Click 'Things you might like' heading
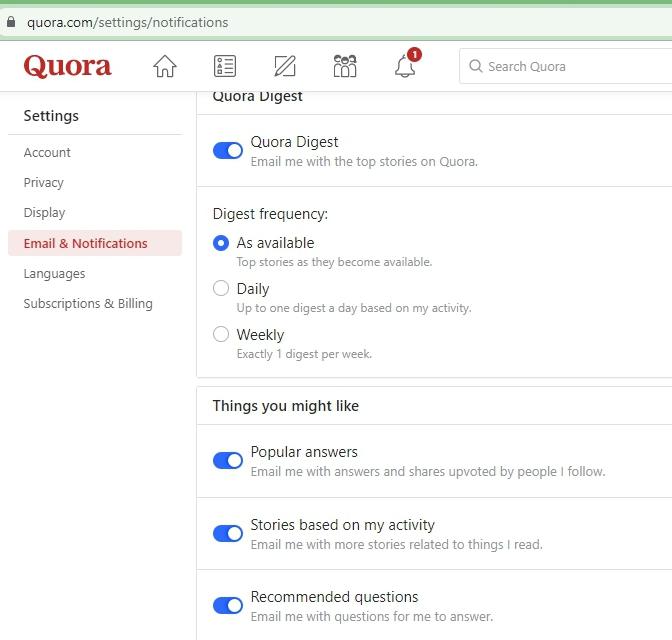Image resolution: width=672 pixels, height=640 pixels. pyautogui.click(x=285, y=406)
